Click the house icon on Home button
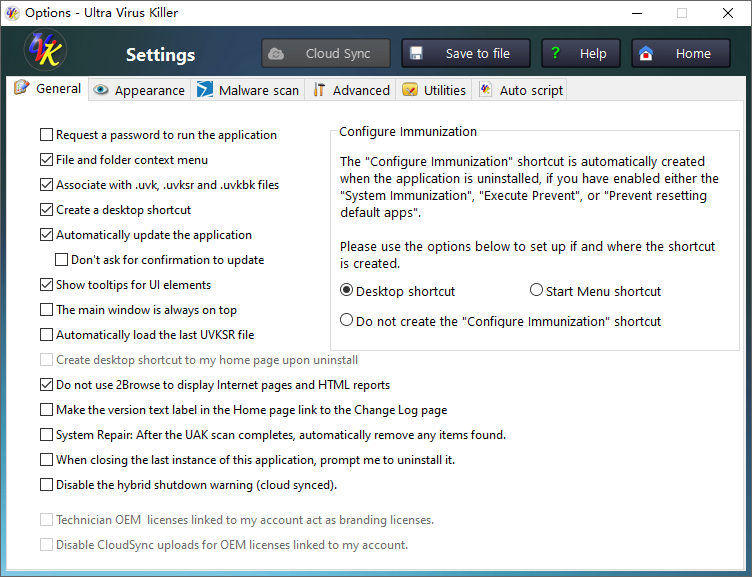Image resolution: width=752 pixels, height=577 pixels. pyautogui.click(x=646, y=54)
